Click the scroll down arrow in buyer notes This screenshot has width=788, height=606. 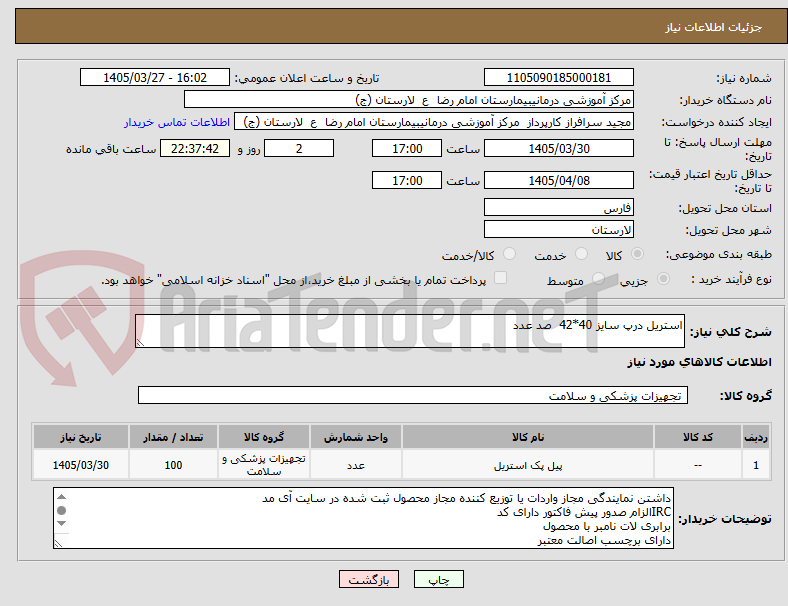click(x=61, y=524)
